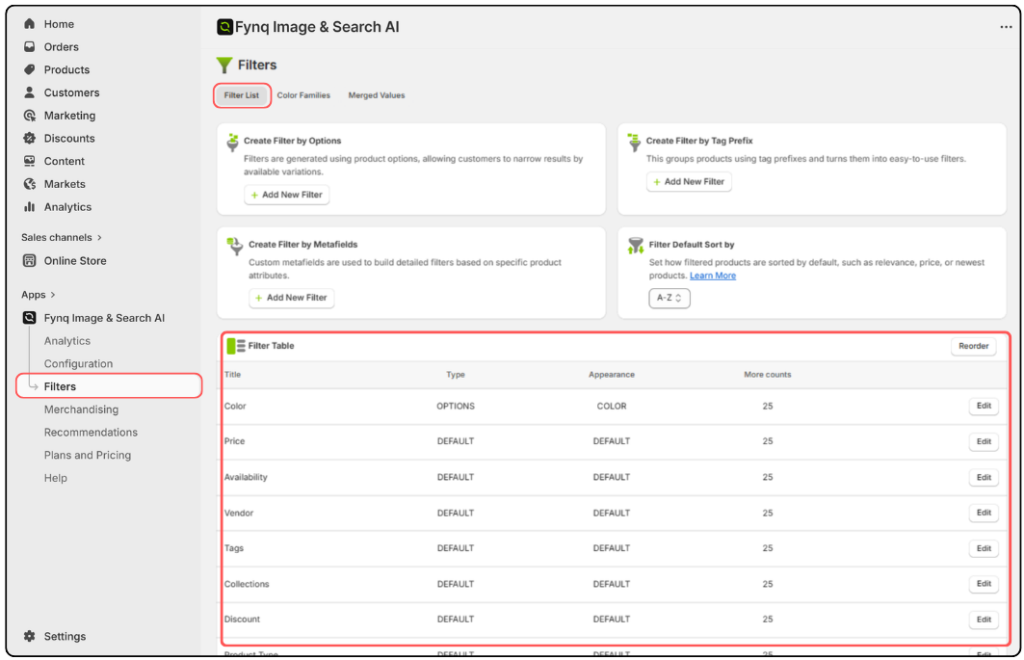1024x660 pixels.
Task: Open Help in Fynq submenu
Action: 56,478
